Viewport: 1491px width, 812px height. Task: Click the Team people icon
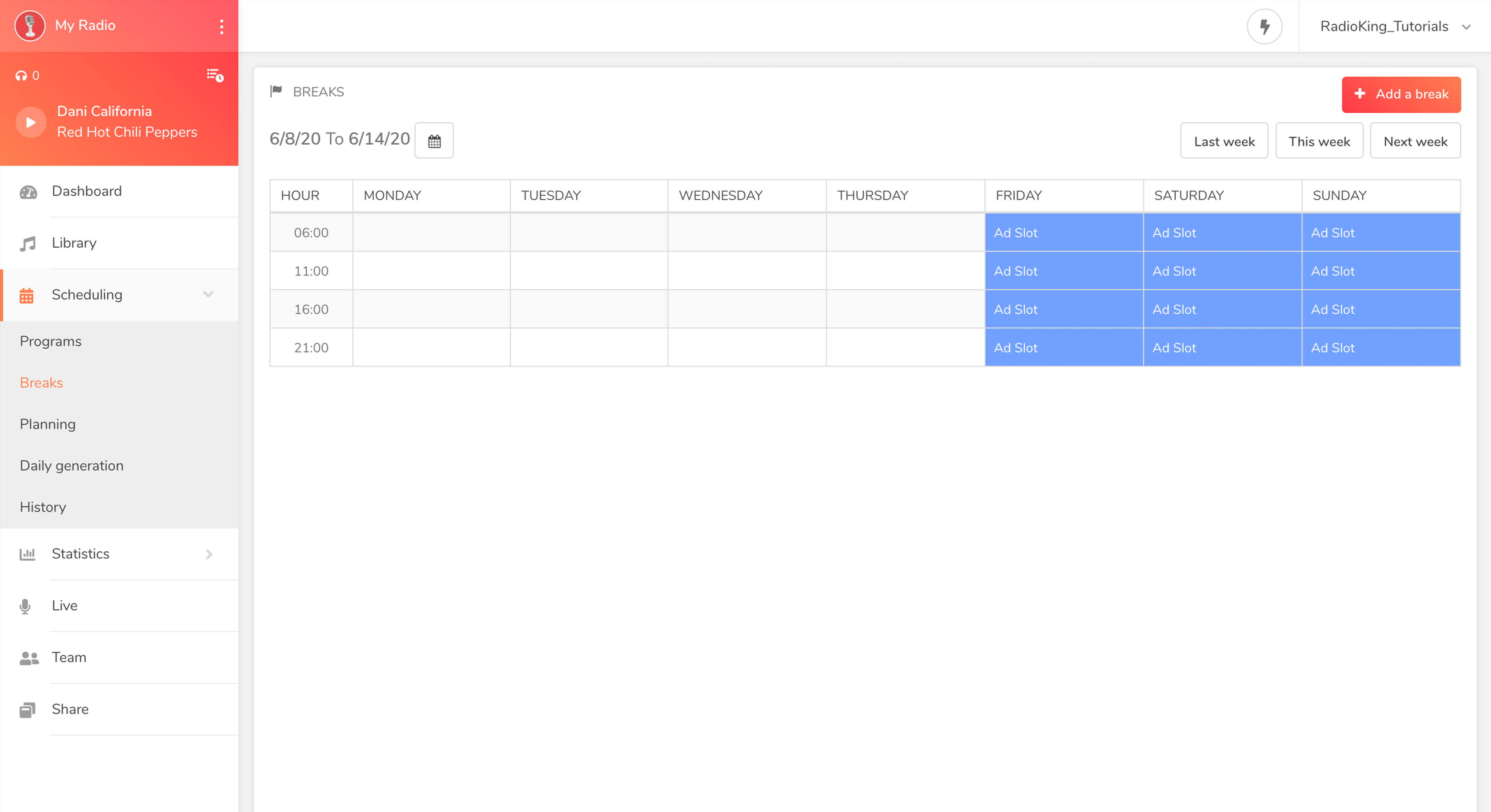coord(29,658)
